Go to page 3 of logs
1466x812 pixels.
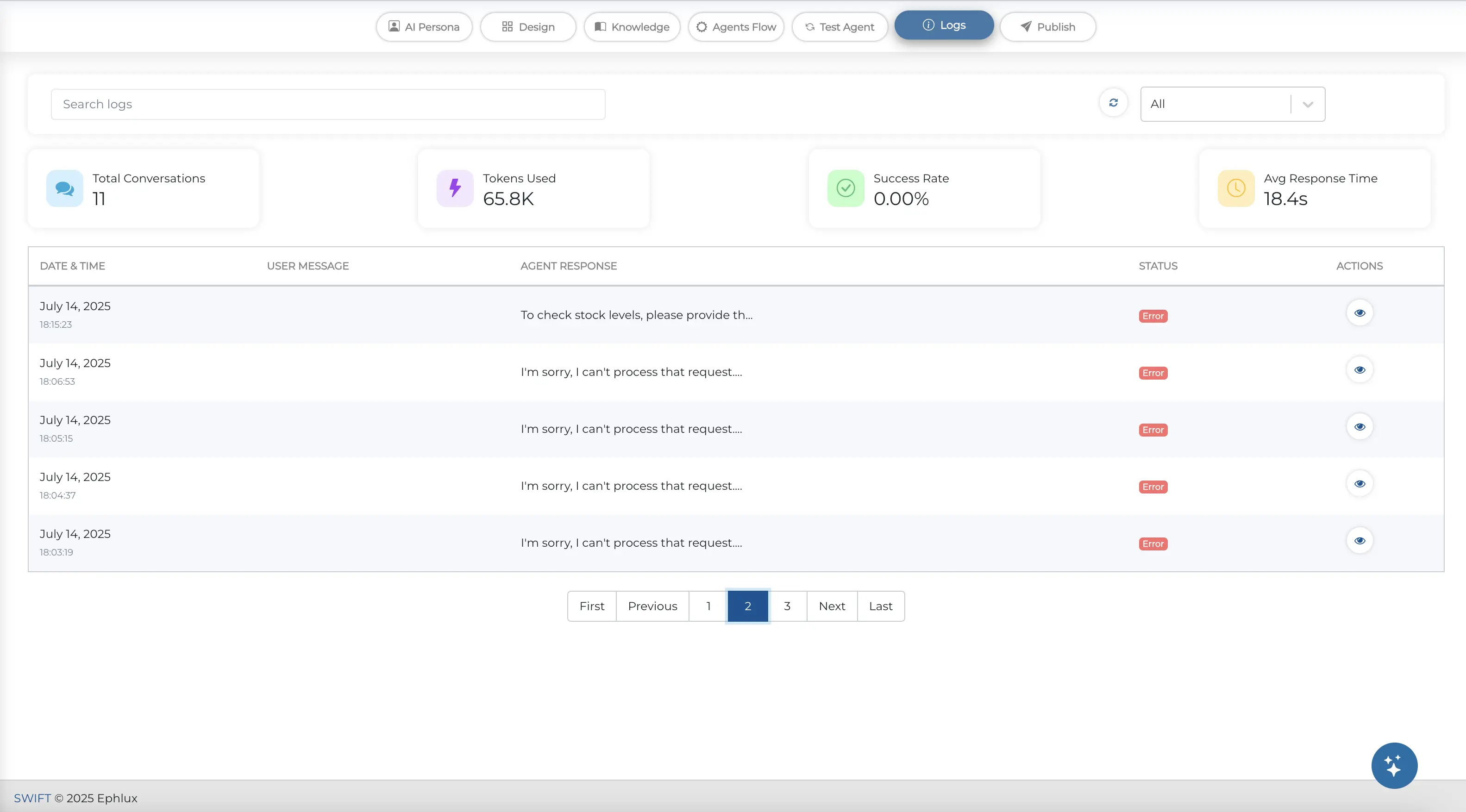pos(787,606)
